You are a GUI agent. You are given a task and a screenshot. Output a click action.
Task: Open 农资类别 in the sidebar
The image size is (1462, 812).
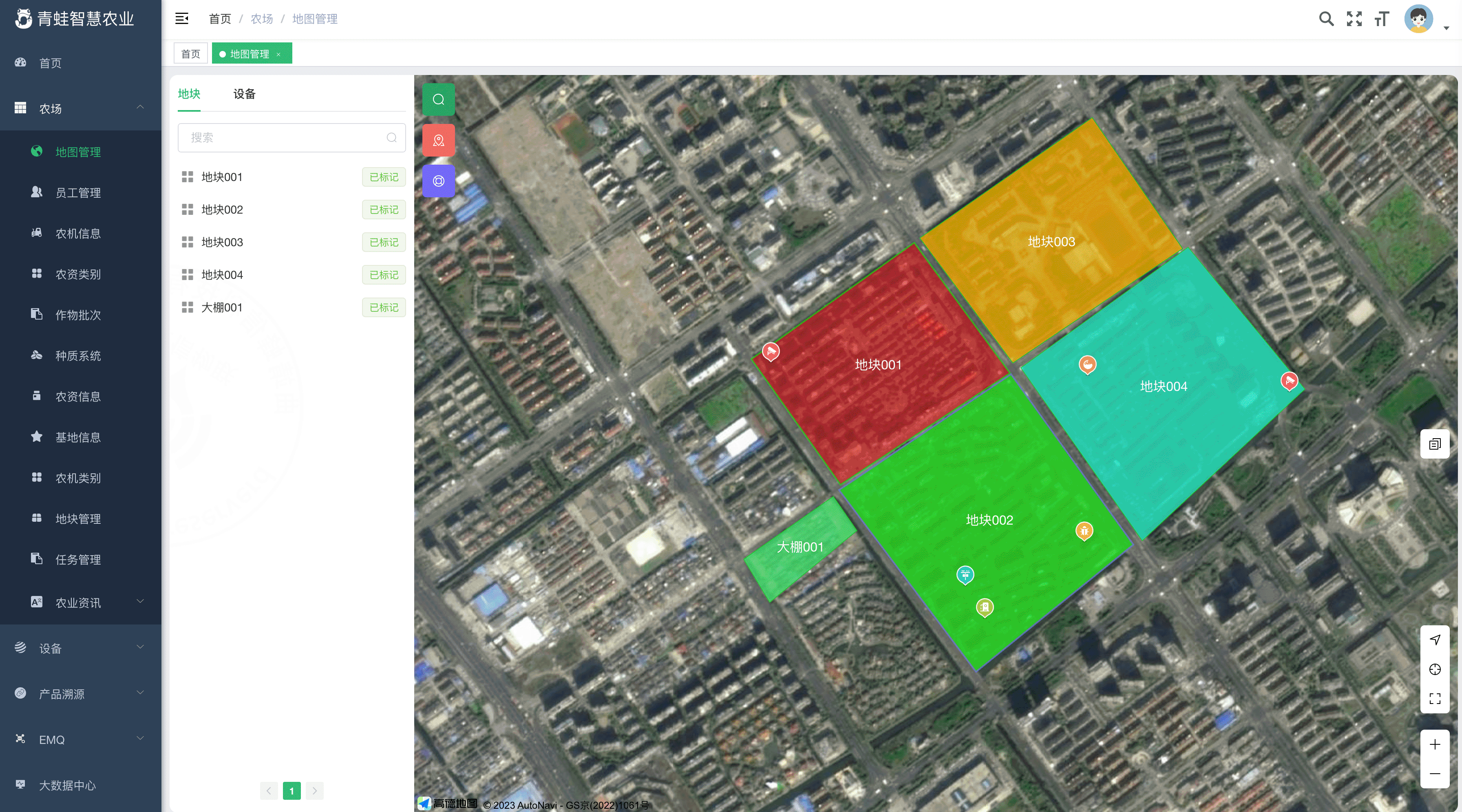pyautogui.click(x=81, y=274)
